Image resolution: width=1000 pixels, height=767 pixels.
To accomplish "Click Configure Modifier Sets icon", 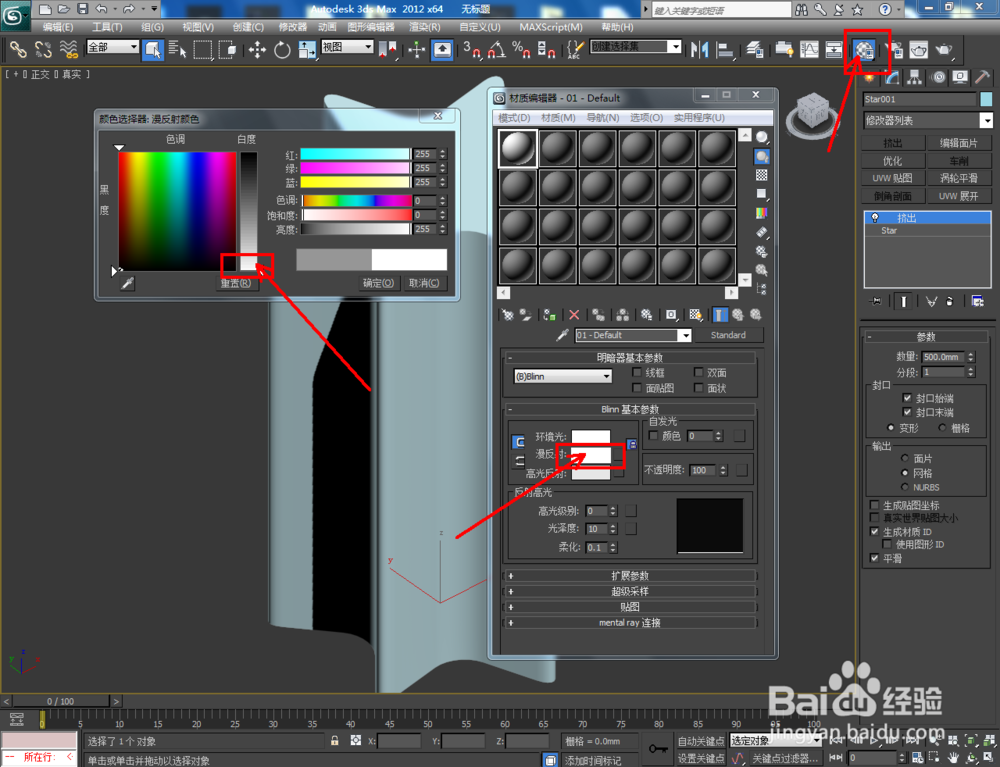I will 977,302.
